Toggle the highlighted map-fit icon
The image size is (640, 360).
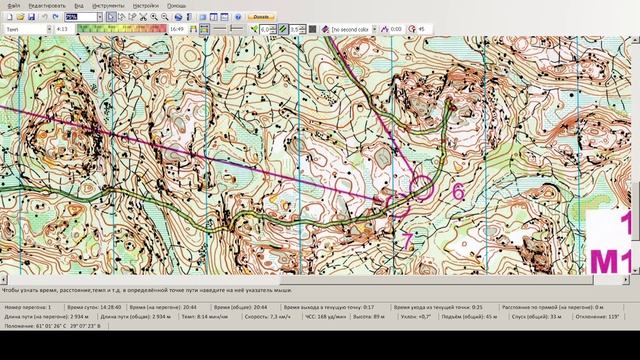[204, 29]
